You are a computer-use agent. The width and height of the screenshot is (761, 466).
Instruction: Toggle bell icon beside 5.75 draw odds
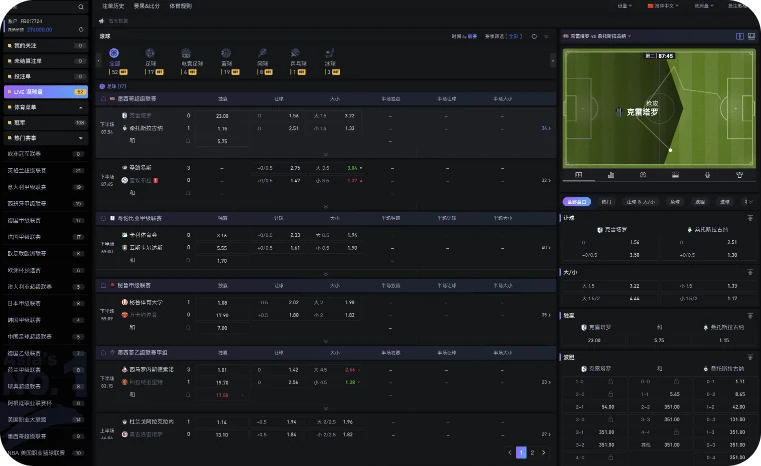(x=188, y=141)
